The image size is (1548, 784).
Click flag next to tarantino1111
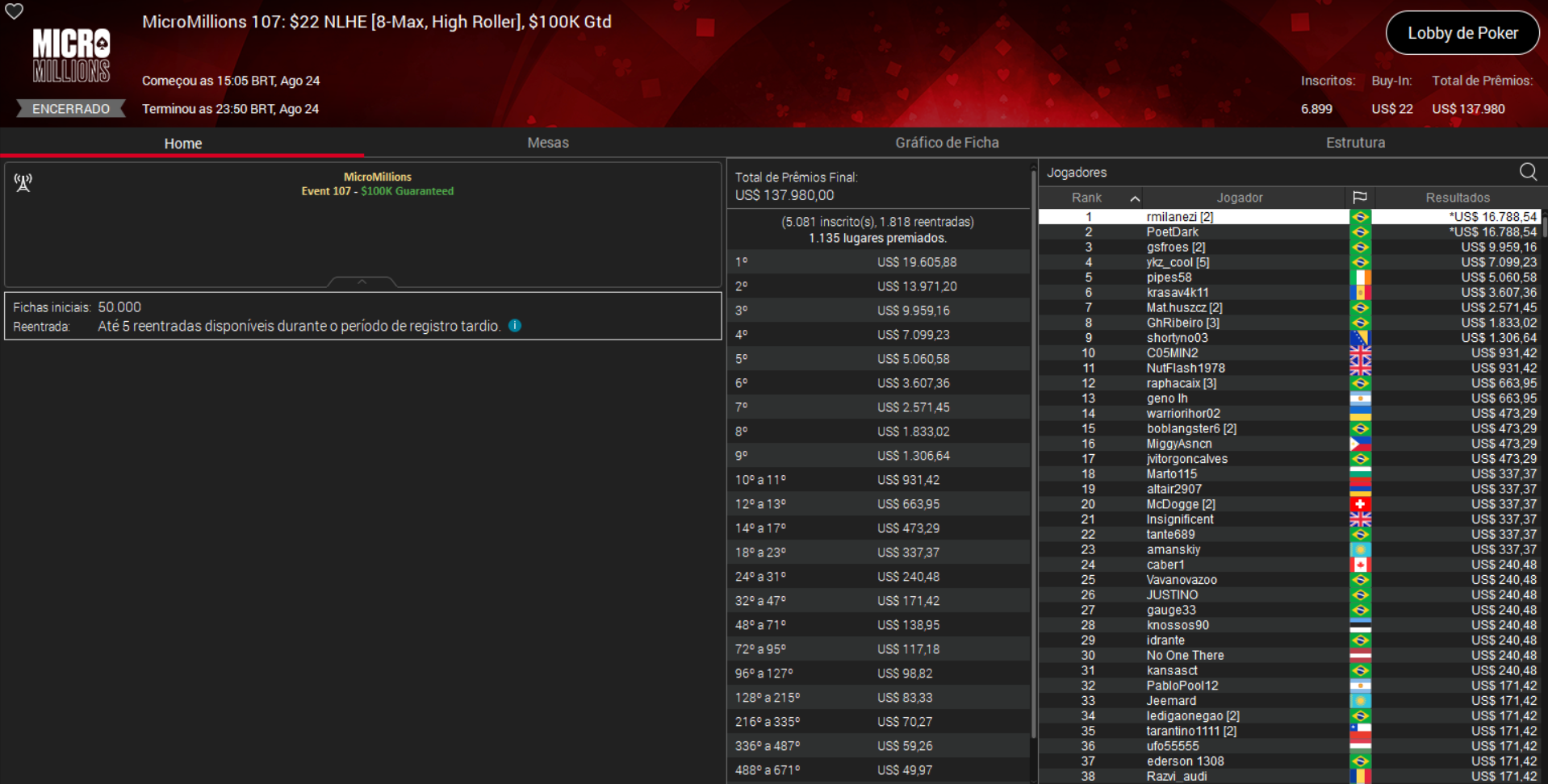coord(1360,731)
